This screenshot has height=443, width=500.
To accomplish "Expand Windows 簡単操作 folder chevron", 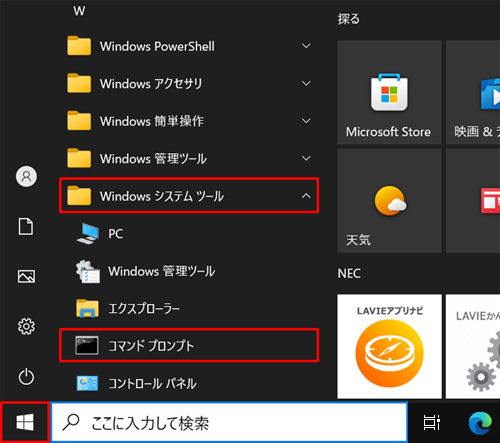I will (x=306, y=121).
